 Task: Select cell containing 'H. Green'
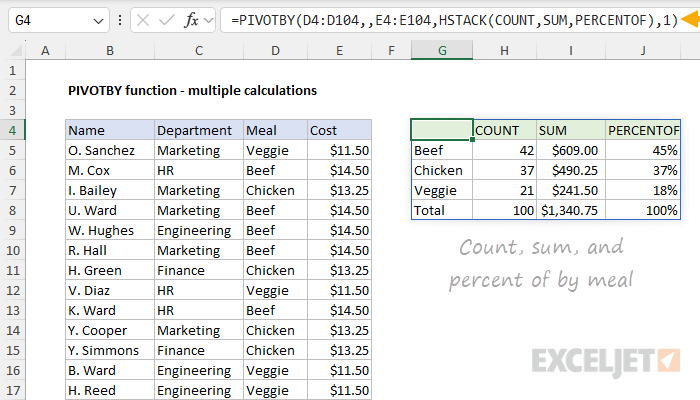110,271
